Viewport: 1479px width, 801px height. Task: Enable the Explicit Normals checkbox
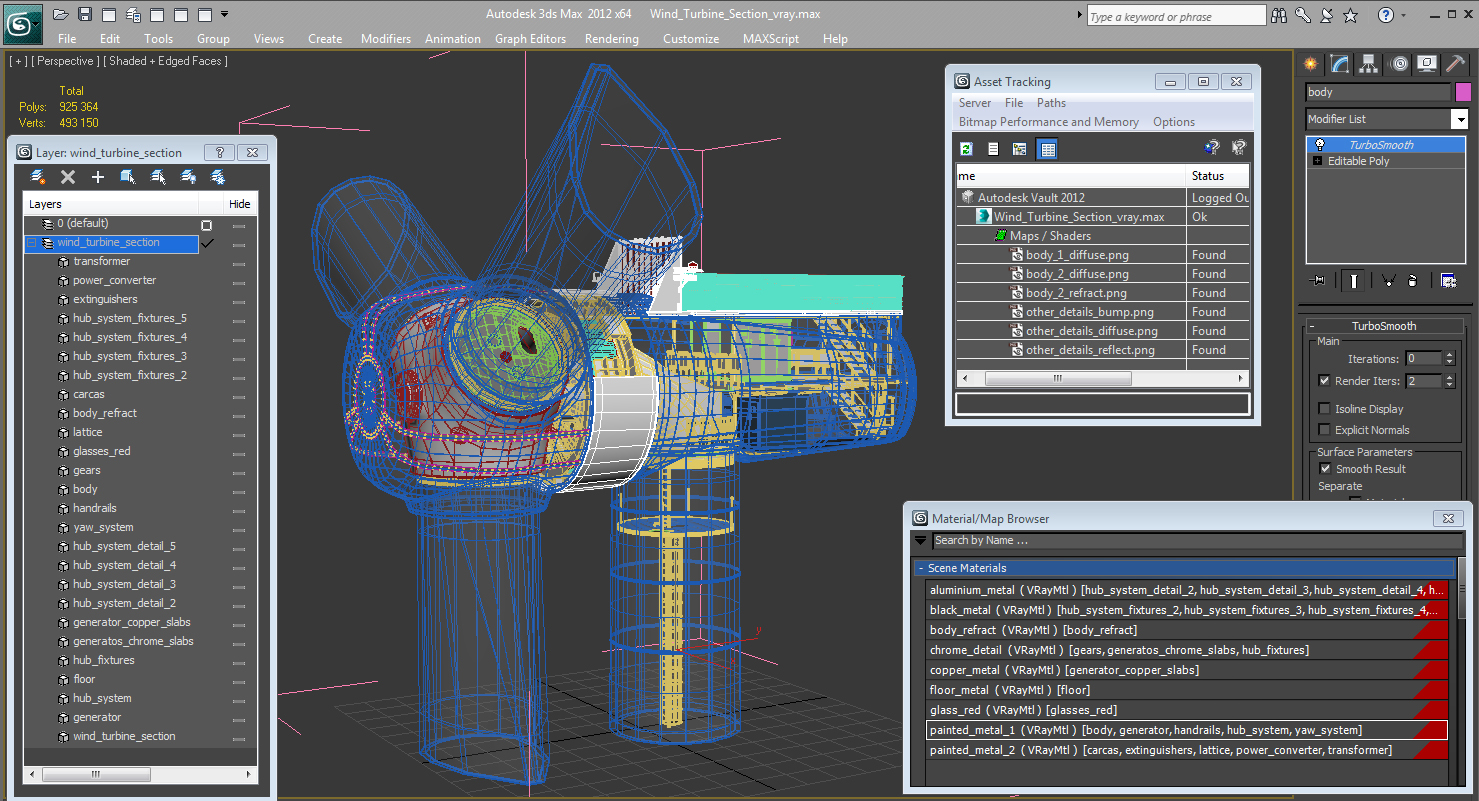click(1325, 430)
